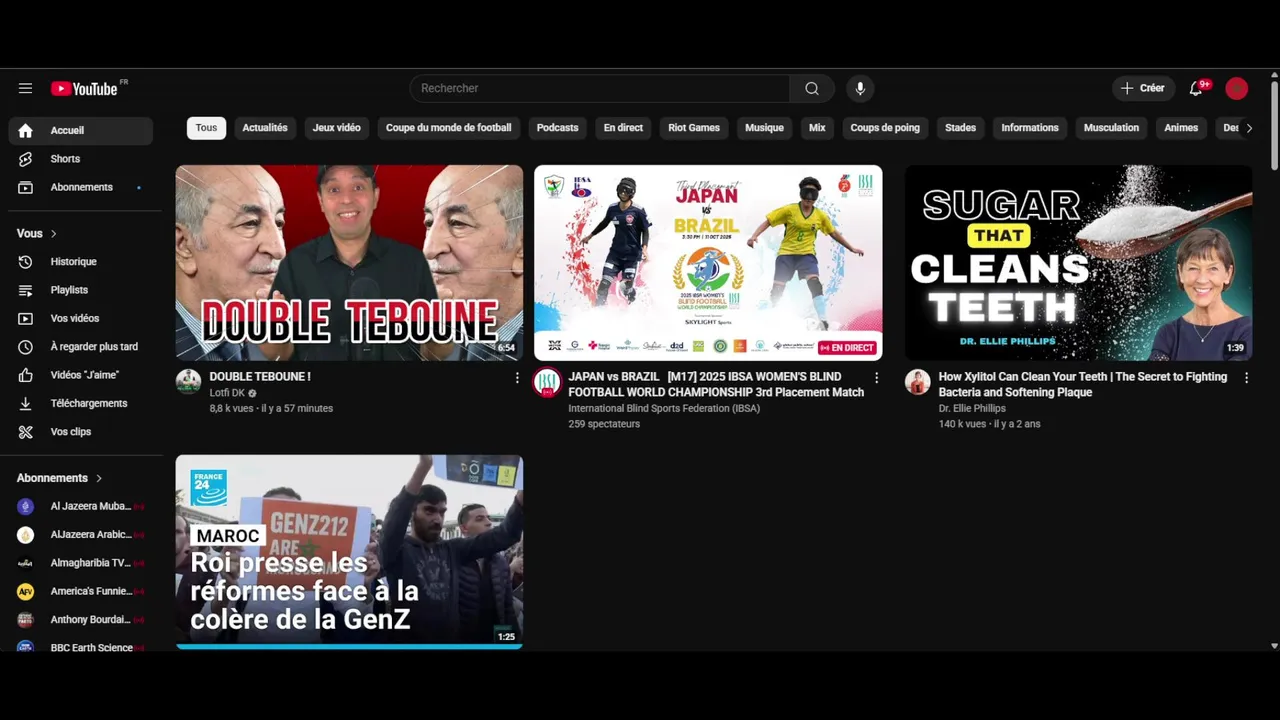
Task: Open the hamburger guide menu
Action: [x=25, y=88]
